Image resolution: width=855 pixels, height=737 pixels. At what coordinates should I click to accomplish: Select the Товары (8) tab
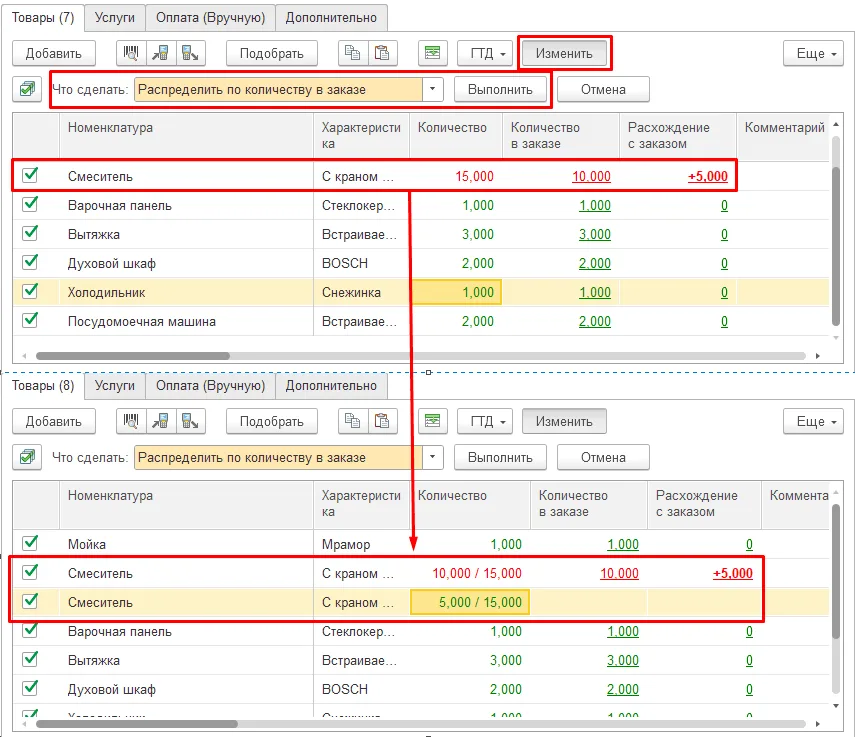43,386
